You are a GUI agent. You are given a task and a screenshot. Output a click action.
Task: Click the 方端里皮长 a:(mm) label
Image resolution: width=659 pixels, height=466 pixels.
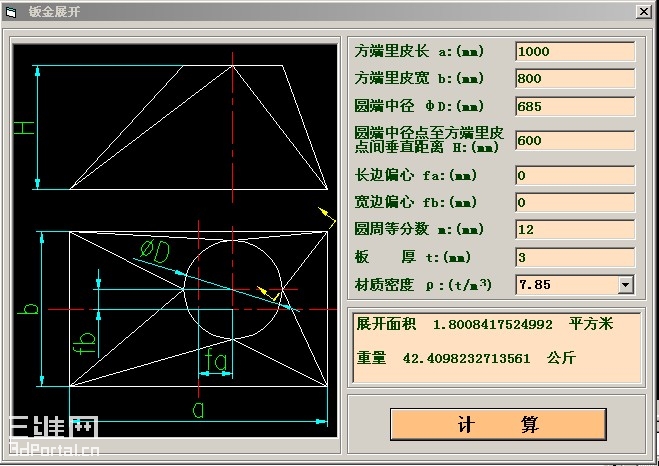(419, 52)
